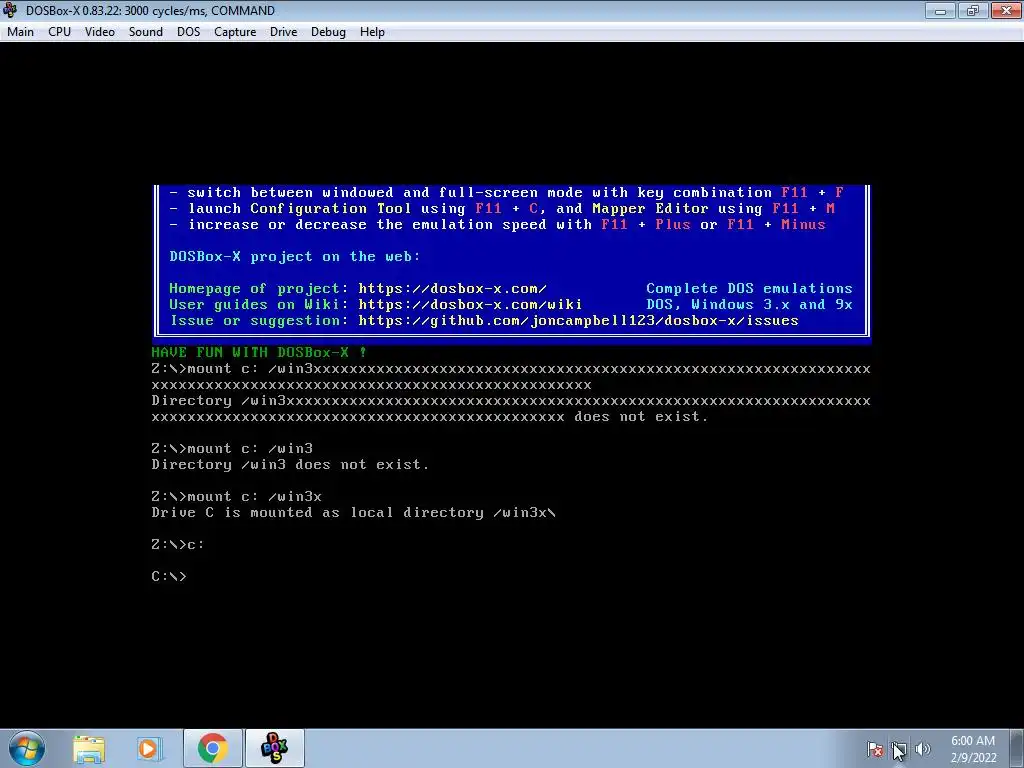This screenshot has width=1024, height=768.
Task: Click 'DOS, Windows 3.x and 9x' text
Action: (x=749, y=304)
